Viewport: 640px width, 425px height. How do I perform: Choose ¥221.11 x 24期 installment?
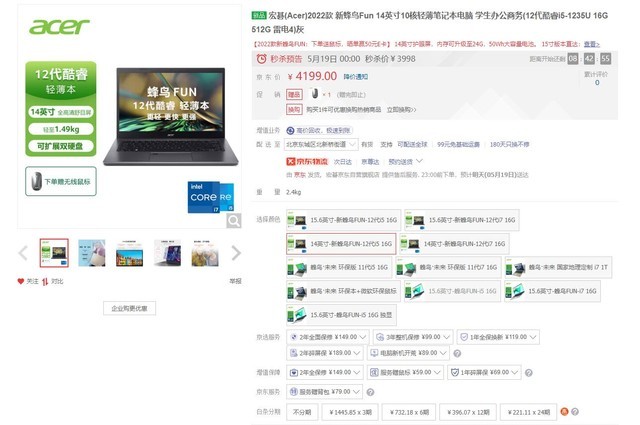point(529,412)
